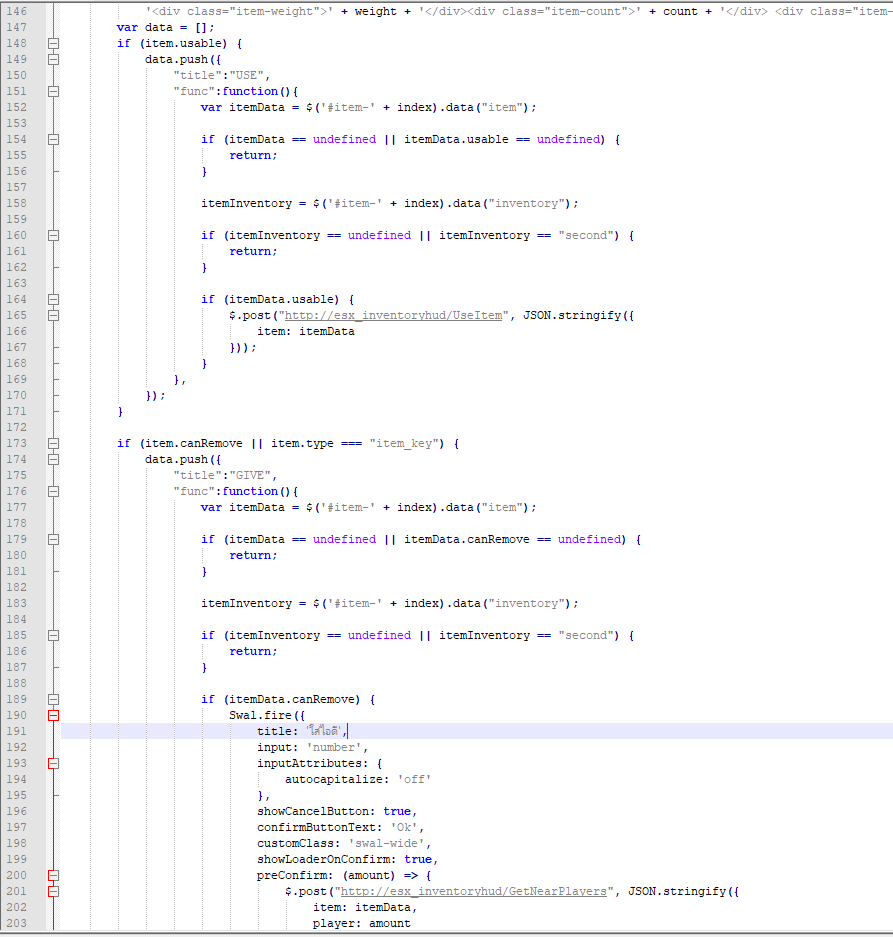Collapse the itemData.usable block at line 164

(x=53, y=299)
